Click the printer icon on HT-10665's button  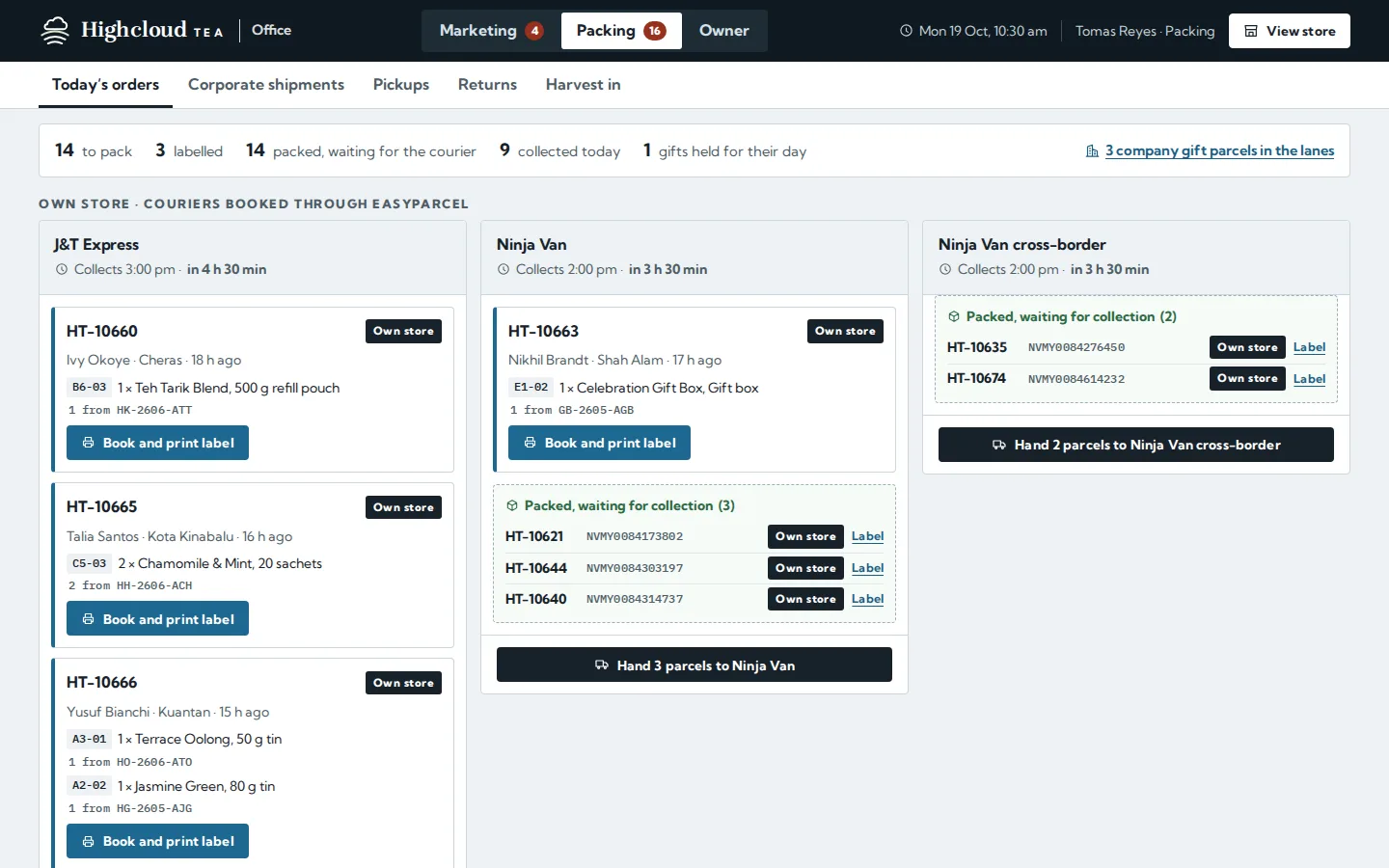pyautogui.click(x=89, y=619)
